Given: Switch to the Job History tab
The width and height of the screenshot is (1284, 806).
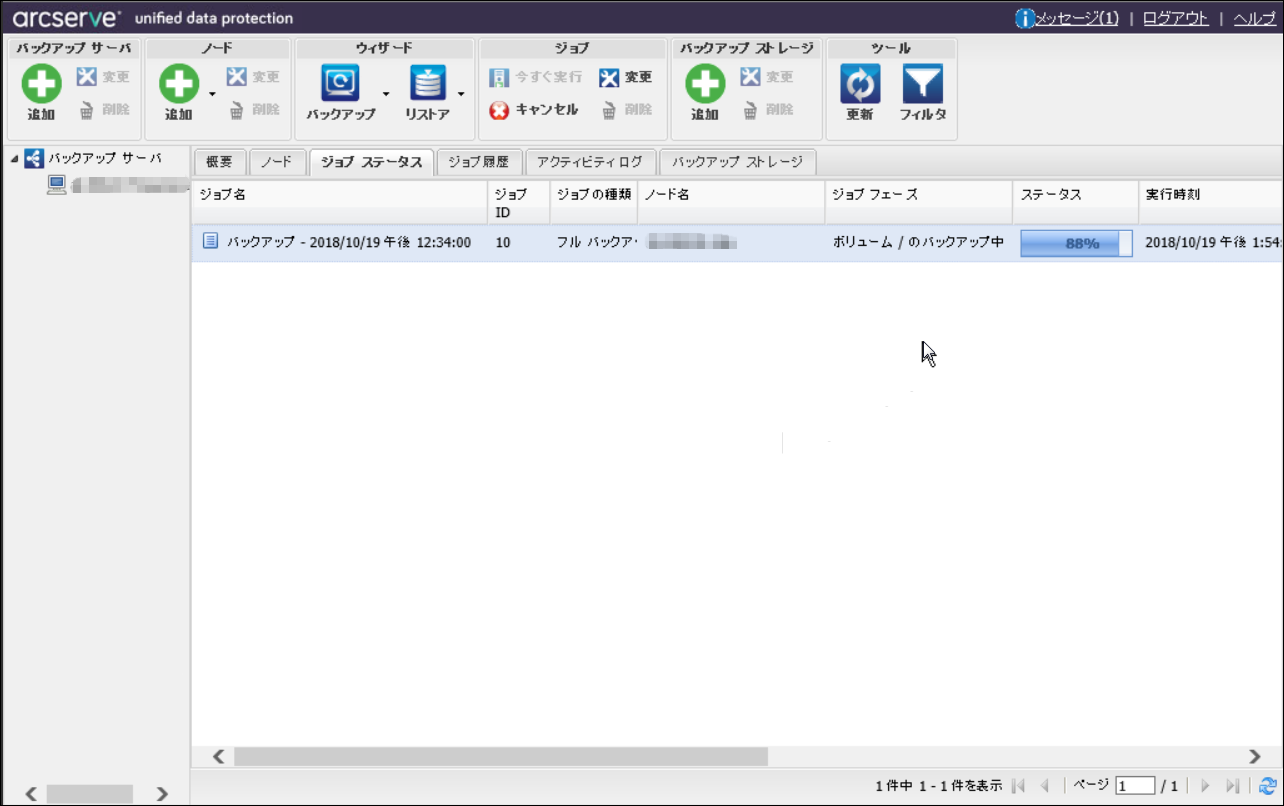Looking at the screenshot, I should click(x=480, y=162).
